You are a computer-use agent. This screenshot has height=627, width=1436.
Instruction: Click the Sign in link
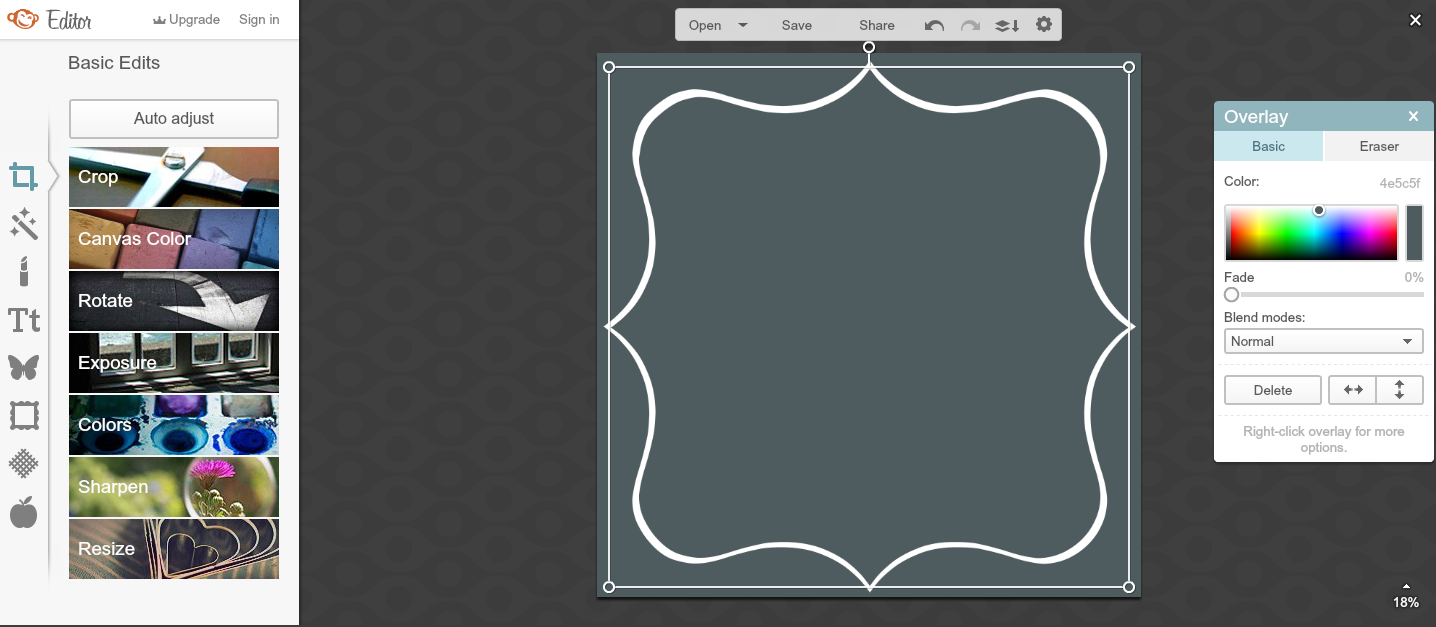(259, 19)
